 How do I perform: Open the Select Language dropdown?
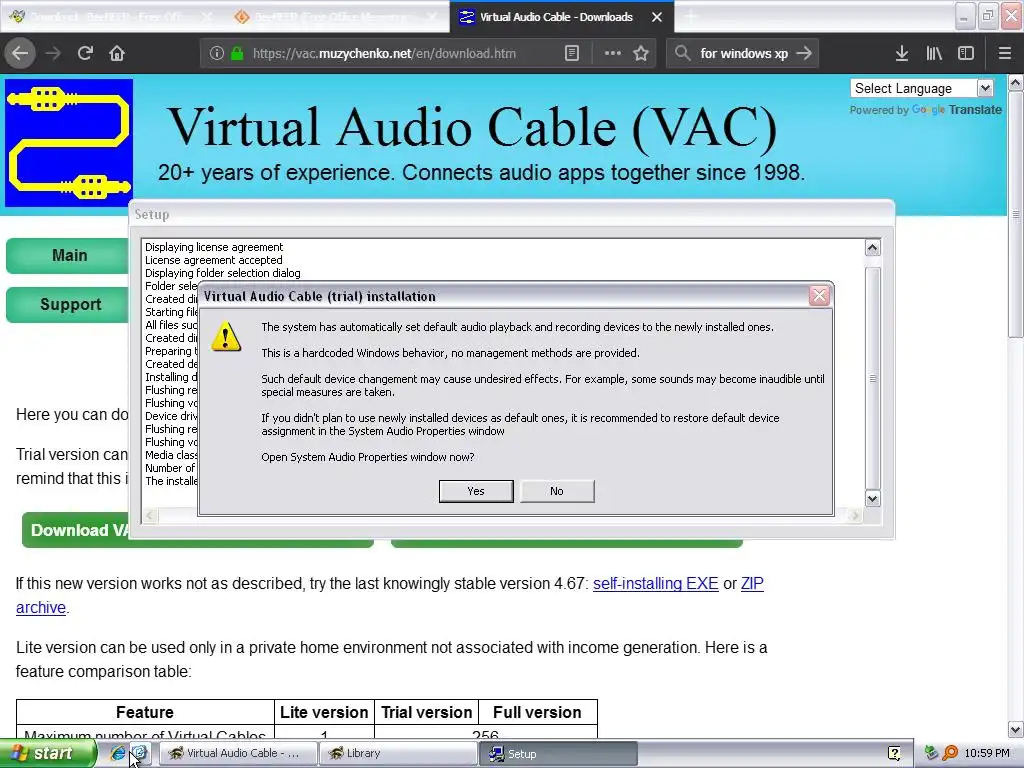tap(922, 88)
